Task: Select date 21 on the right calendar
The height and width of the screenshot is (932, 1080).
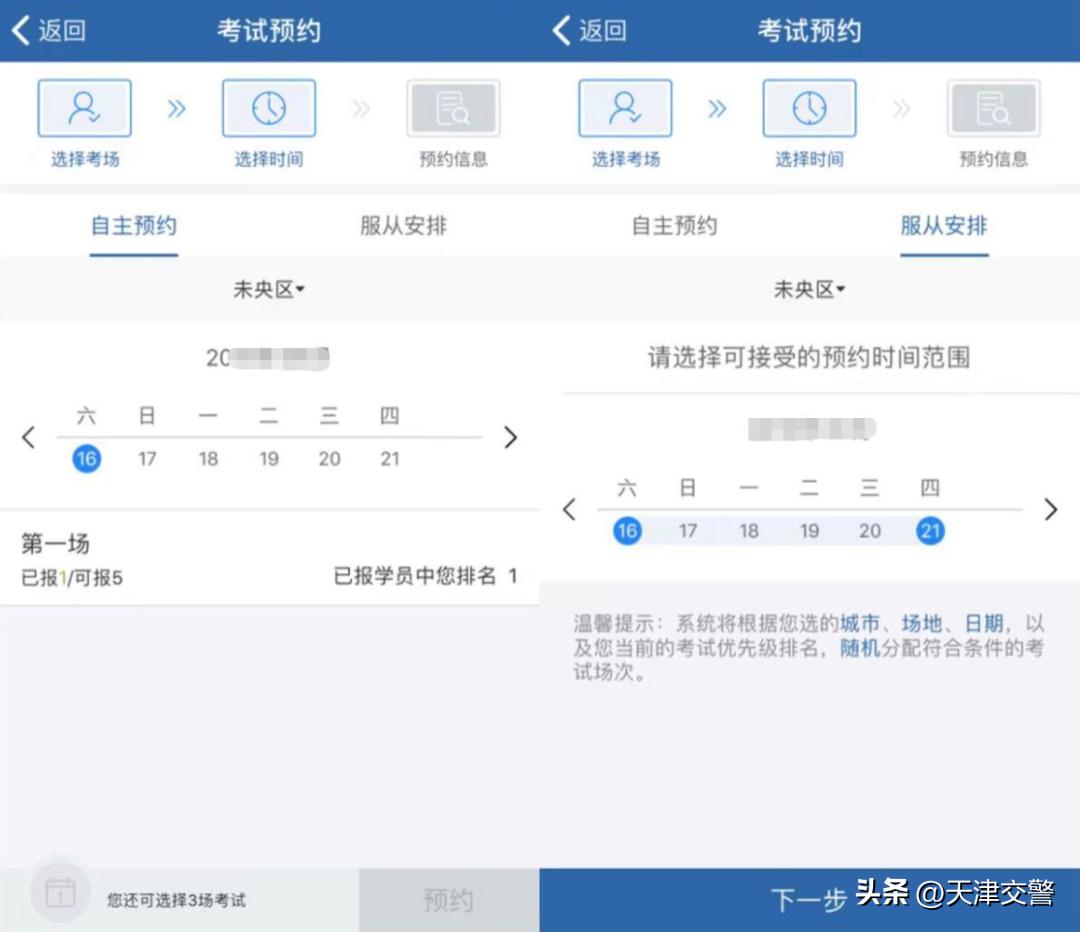Action: pyautogui.click(x=930, y=531)
